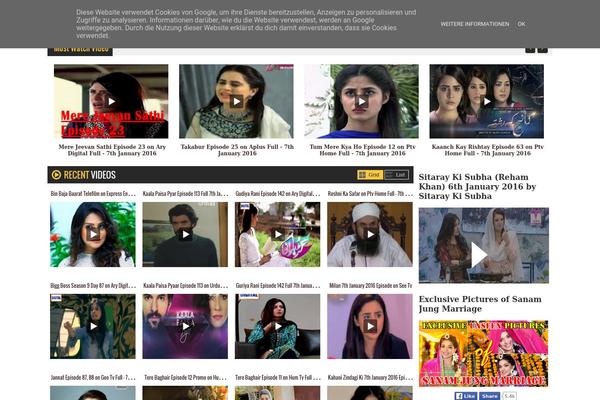Play Guriya Rani Episode 142 Full thumbnail
600x400 pixels.
[x=277, y=326]
